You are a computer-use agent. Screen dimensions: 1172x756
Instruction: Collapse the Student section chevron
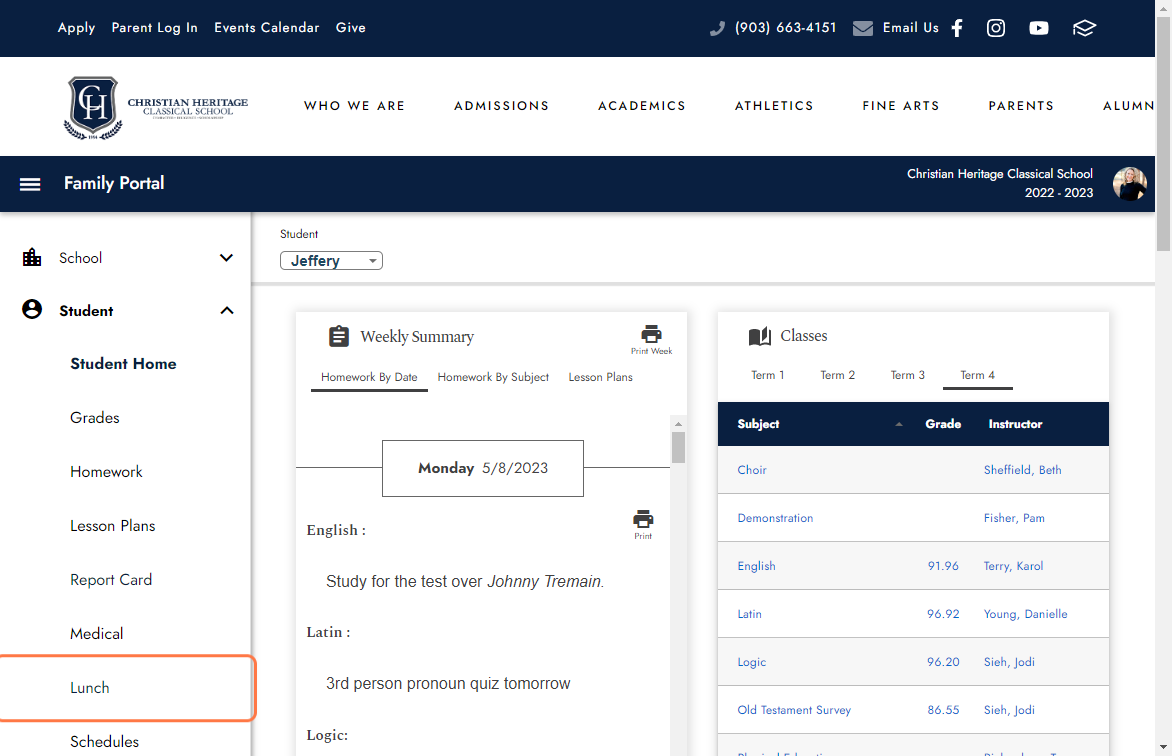(226, 310)
